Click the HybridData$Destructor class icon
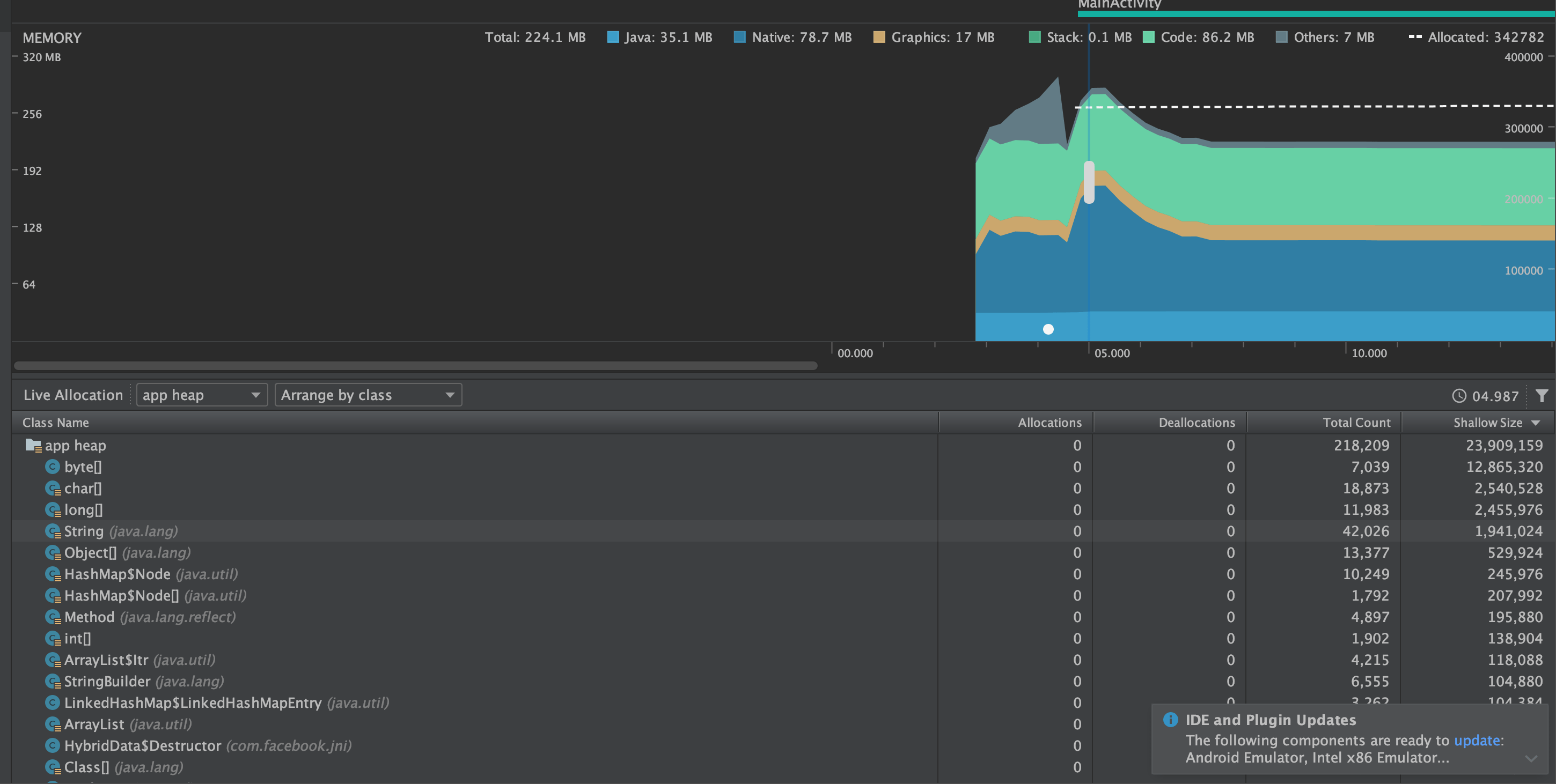 (53, 745)
